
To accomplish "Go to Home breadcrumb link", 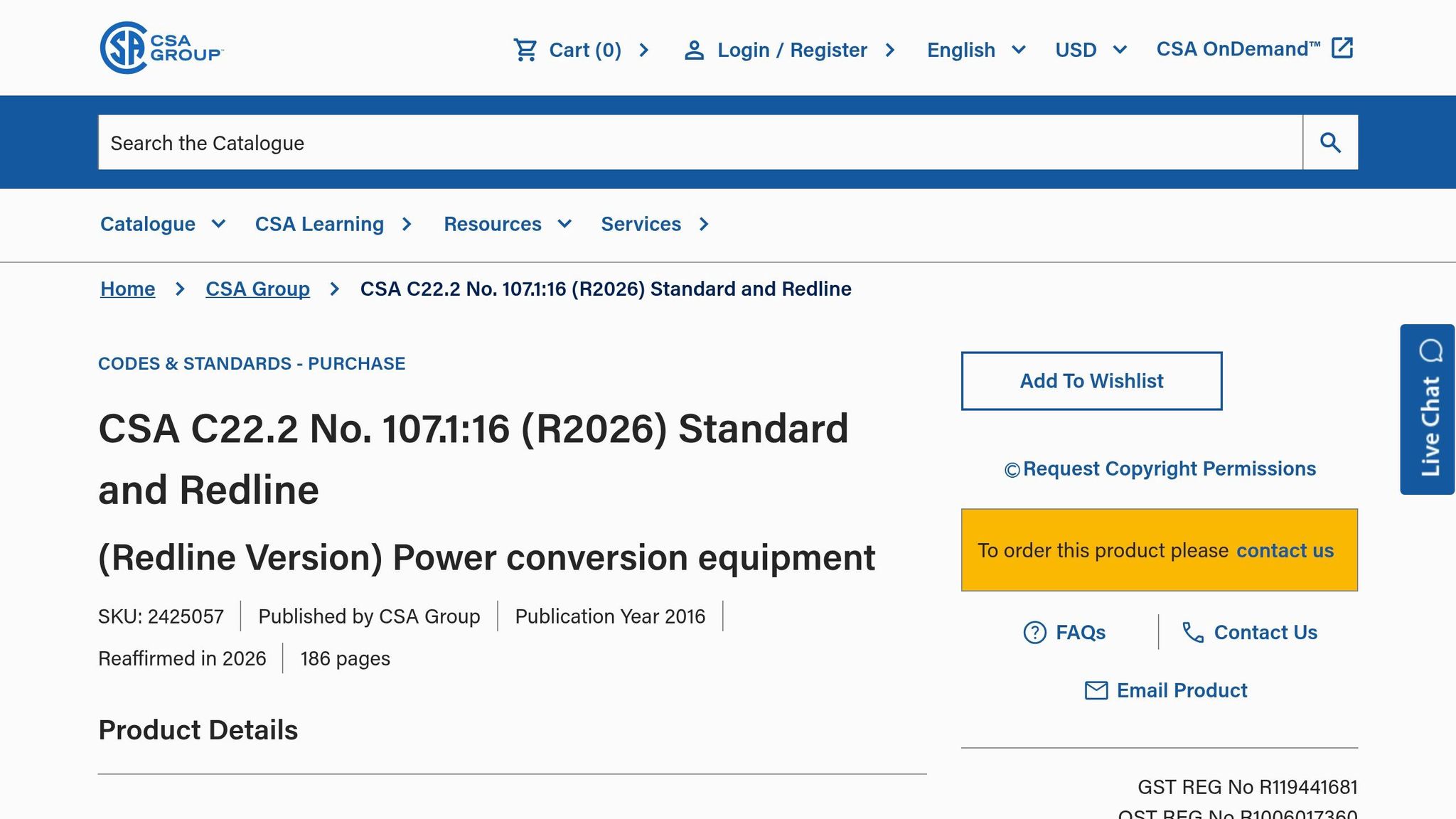I will click(127, 289).
